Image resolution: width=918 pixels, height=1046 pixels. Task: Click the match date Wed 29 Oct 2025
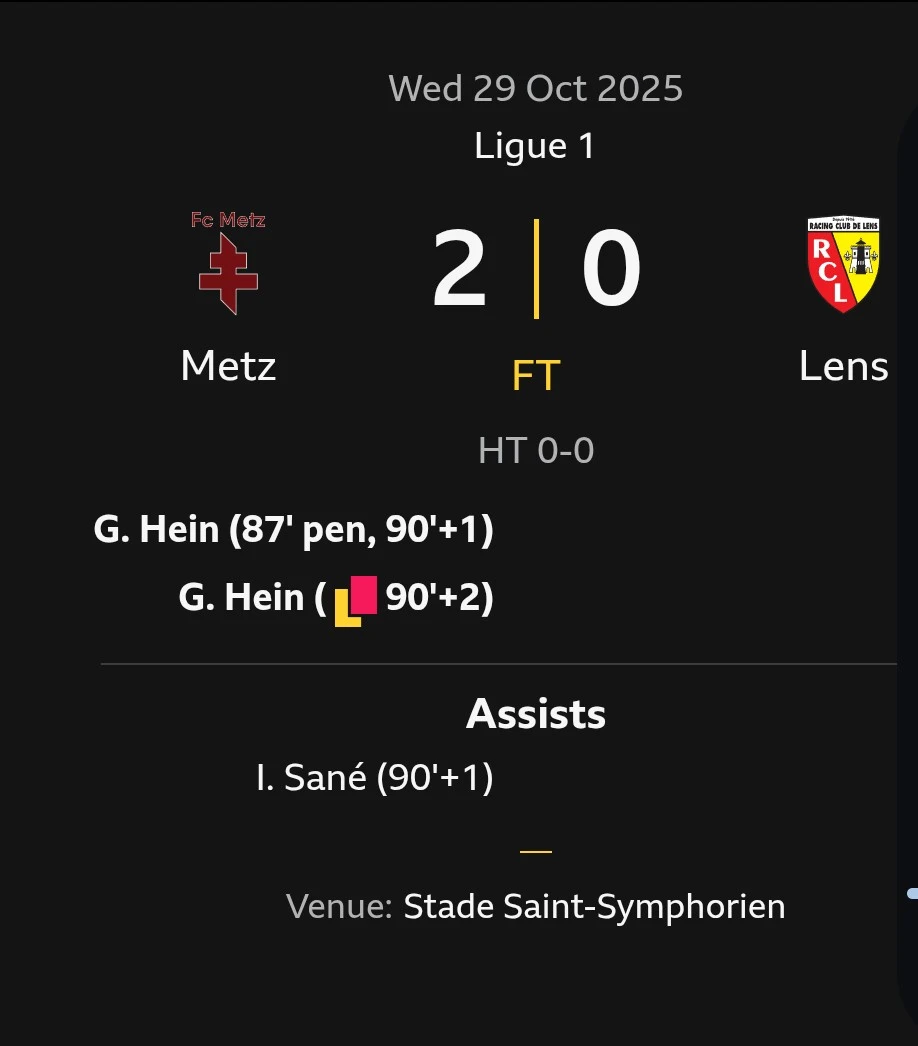click(x=535, y=88)
